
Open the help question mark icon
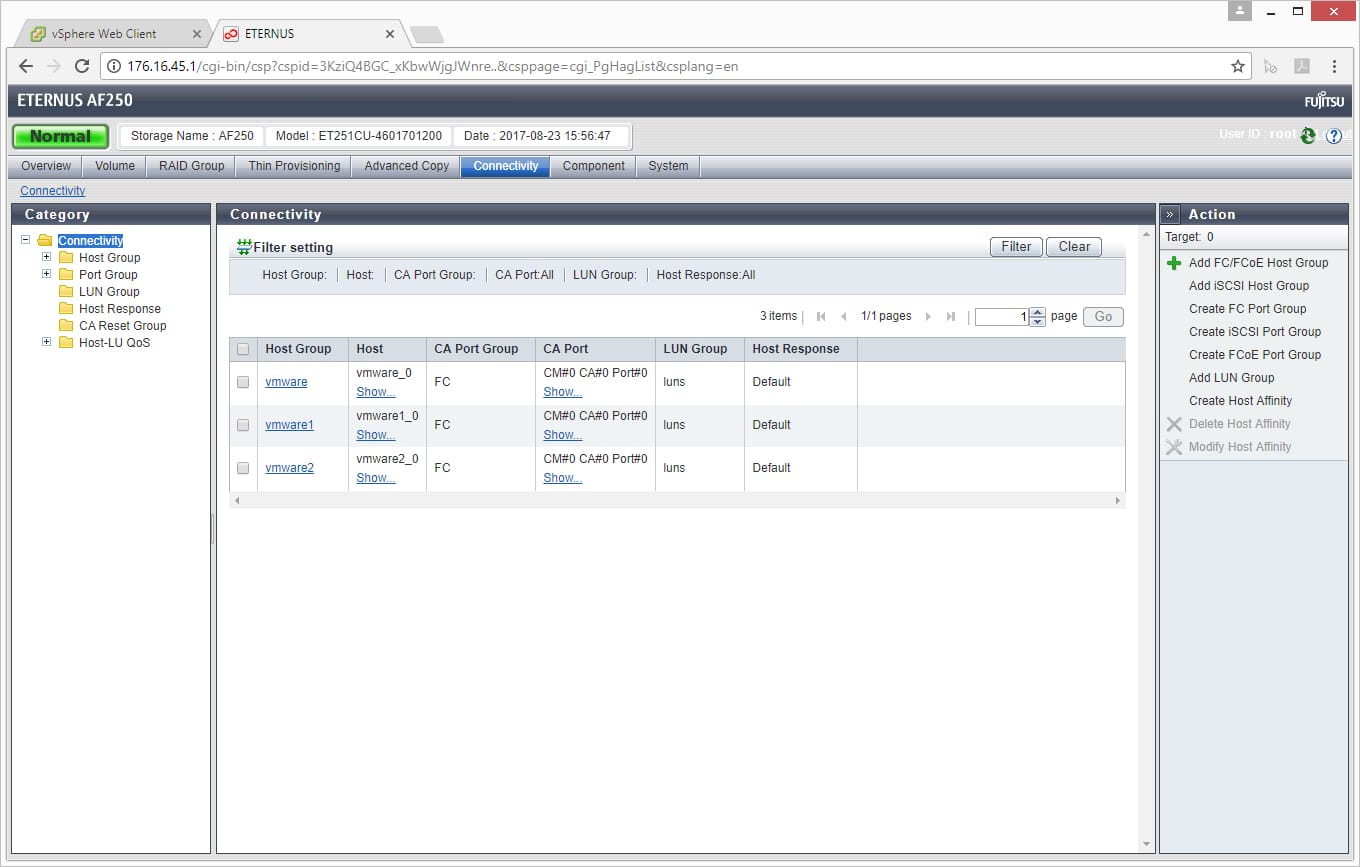tap(1334, 136)
